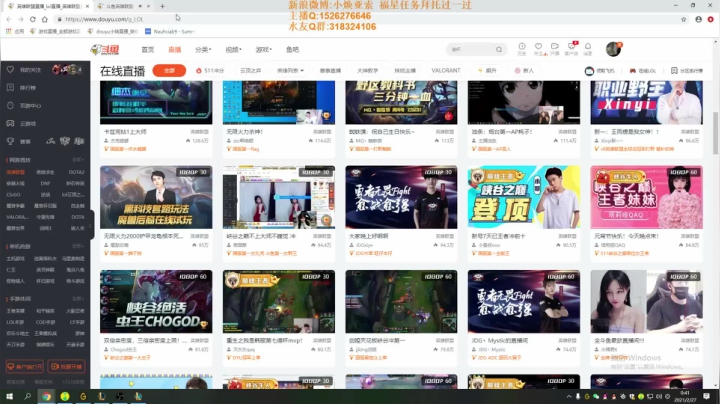The image size is (720, 404).
Task: Click the magnifier search icon in header
Action: [x=499, y=49]
